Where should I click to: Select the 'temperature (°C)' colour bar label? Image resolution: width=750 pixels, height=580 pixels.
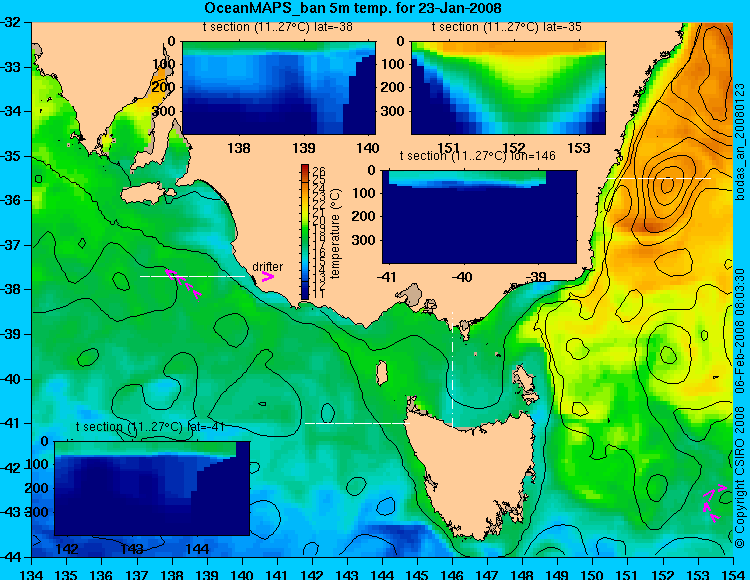pyautogui.click(x=335, y=233)
